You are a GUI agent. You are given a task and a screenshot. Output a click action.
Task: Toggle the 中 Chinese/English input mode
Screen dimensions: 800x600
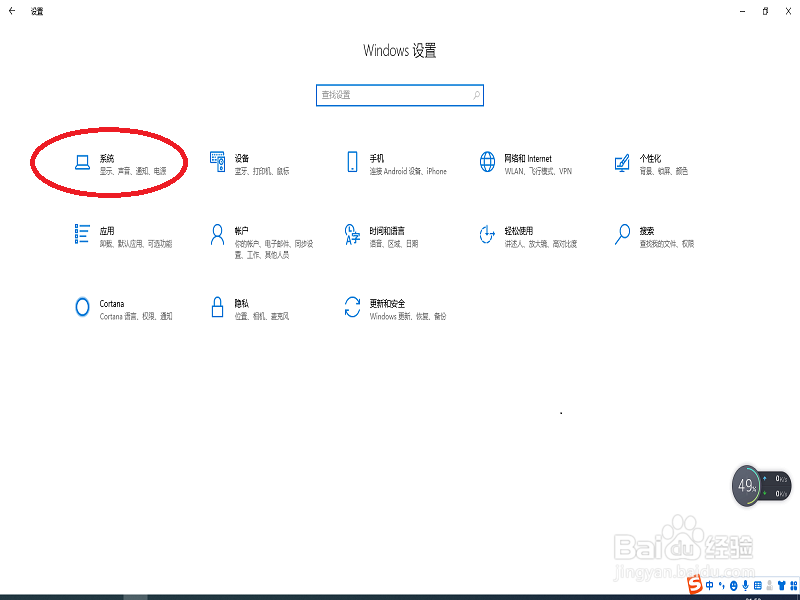click(709, 585)
